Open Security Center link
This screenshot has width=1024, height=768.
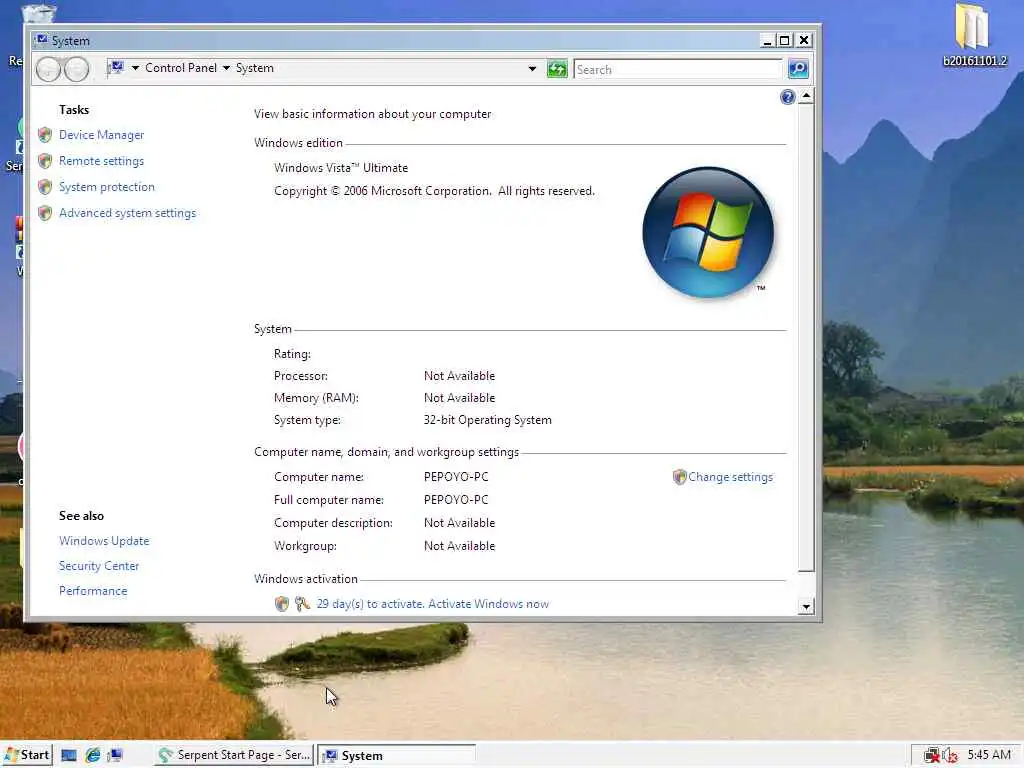tap(99, 566)
